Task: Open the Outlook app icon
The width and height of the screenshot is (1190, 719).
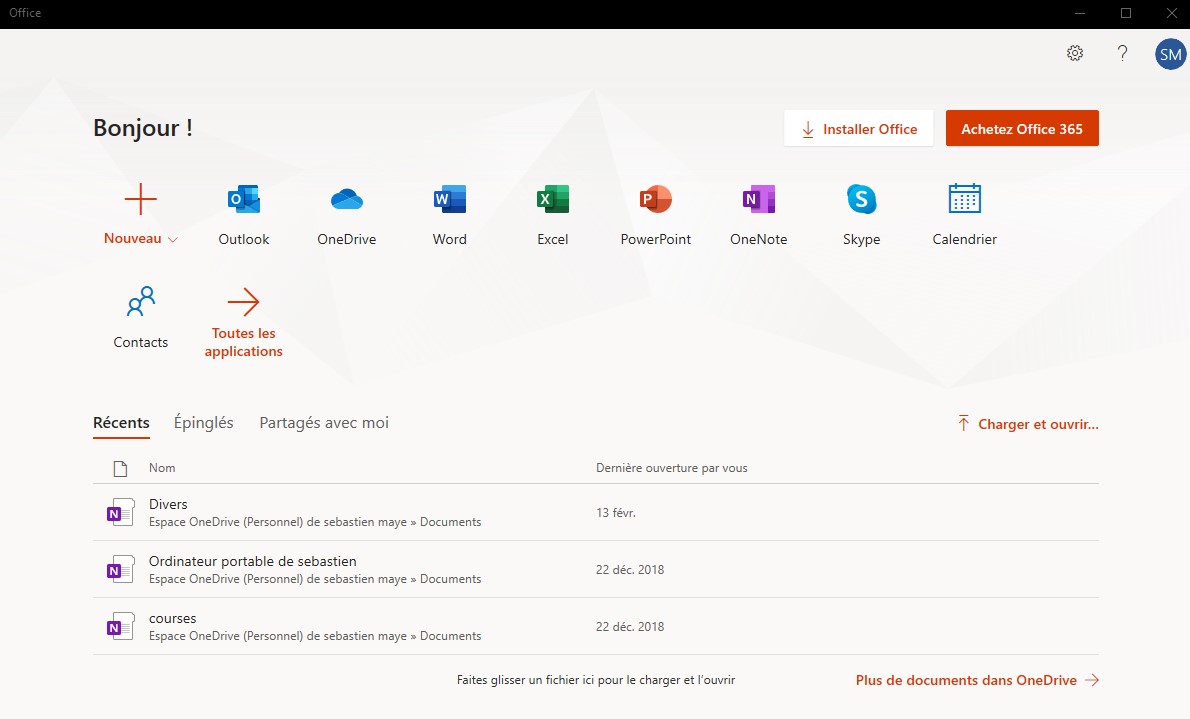Action: click(x=244, y=199)
